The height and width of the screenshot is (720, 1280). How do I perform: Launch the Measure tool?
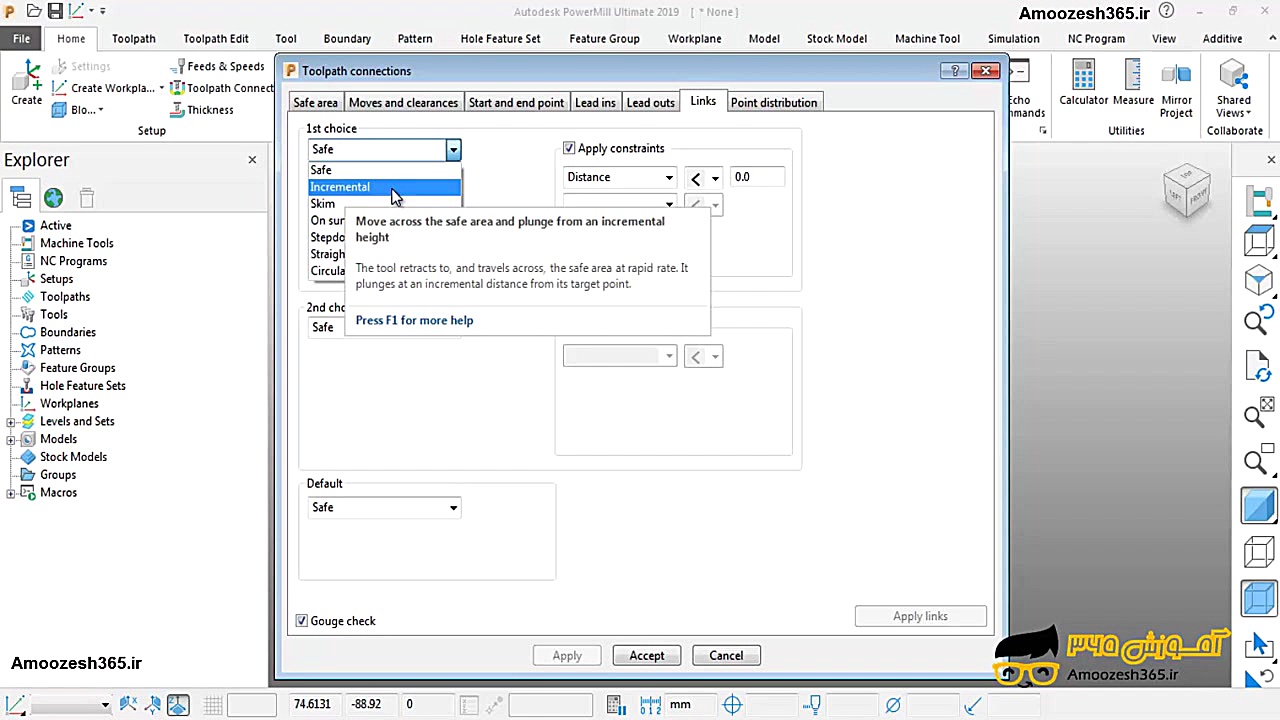(x=1133, y=82)
